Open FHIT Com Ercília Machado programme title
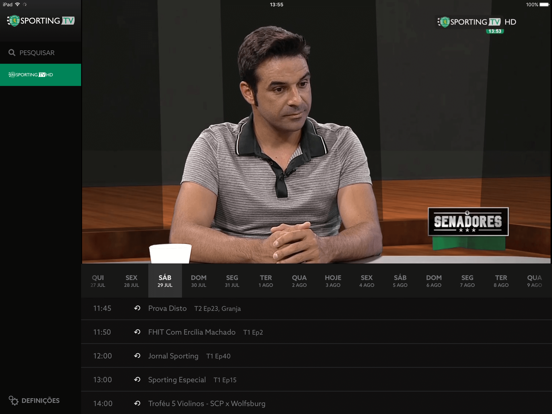Image resolution: width=552 pixels, height=414 pixels. point(192,332)
